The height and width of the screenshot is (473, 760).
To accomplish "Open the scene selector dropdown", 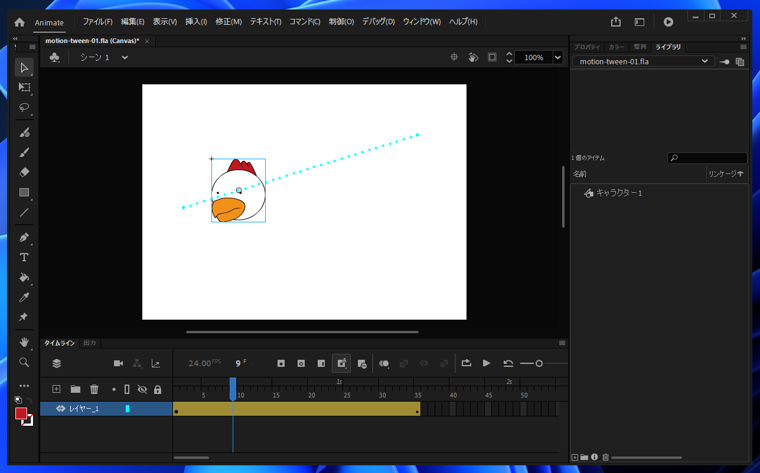I will point(125,58).
